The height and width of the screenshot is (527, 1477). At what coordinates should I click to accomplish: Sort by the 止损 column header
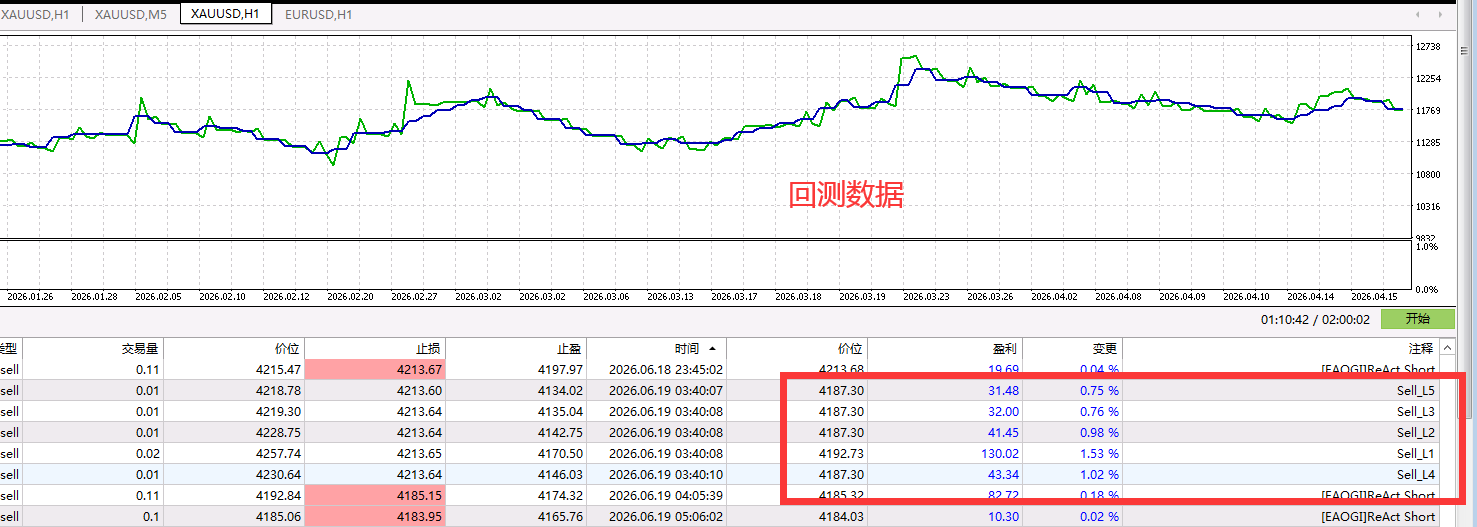click(x=428, y=349)
